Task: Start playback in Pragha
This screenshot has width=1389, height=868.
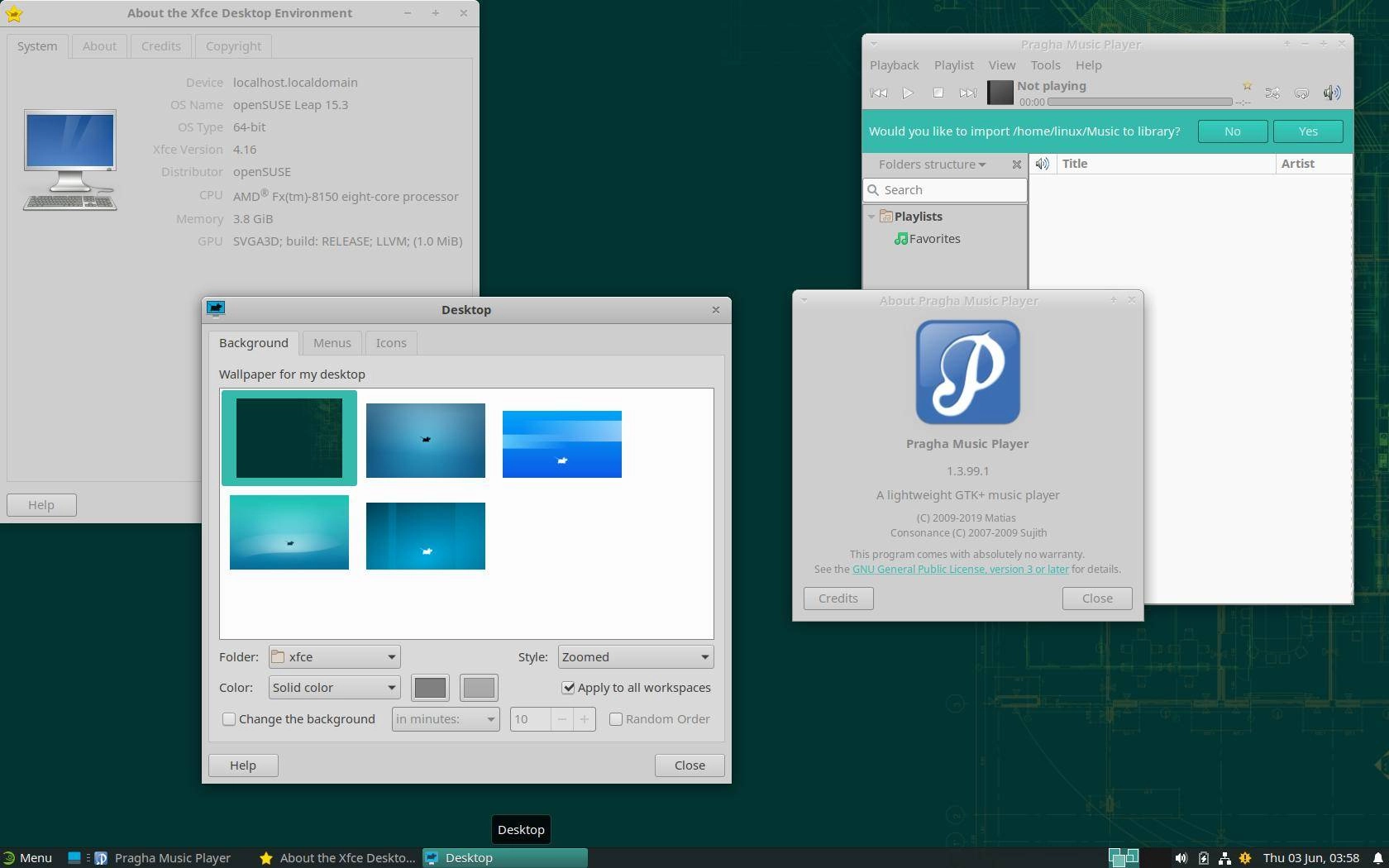Action: 908,93
